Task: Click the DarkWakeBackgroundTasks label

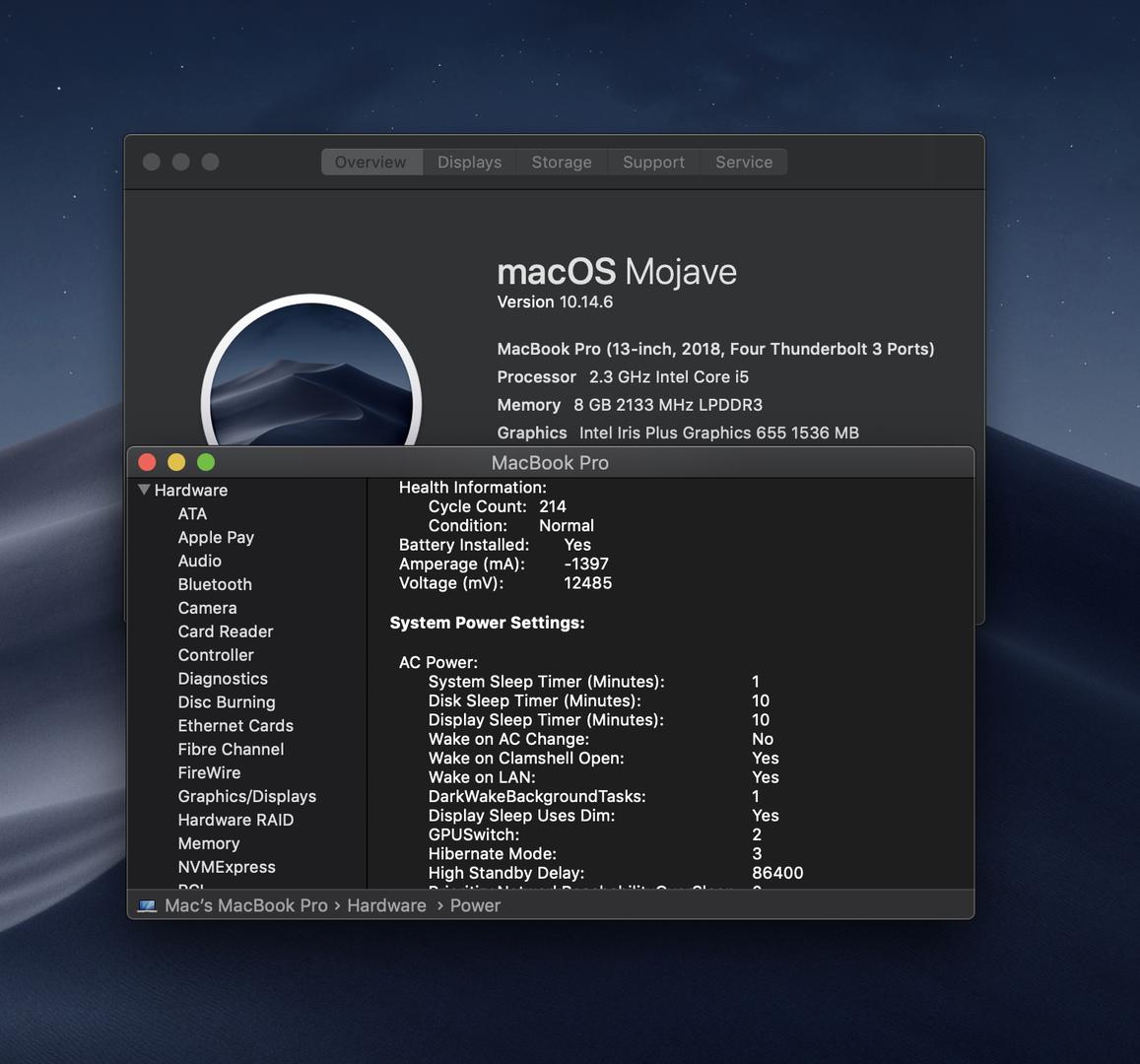Action: (x=537, y=797)
